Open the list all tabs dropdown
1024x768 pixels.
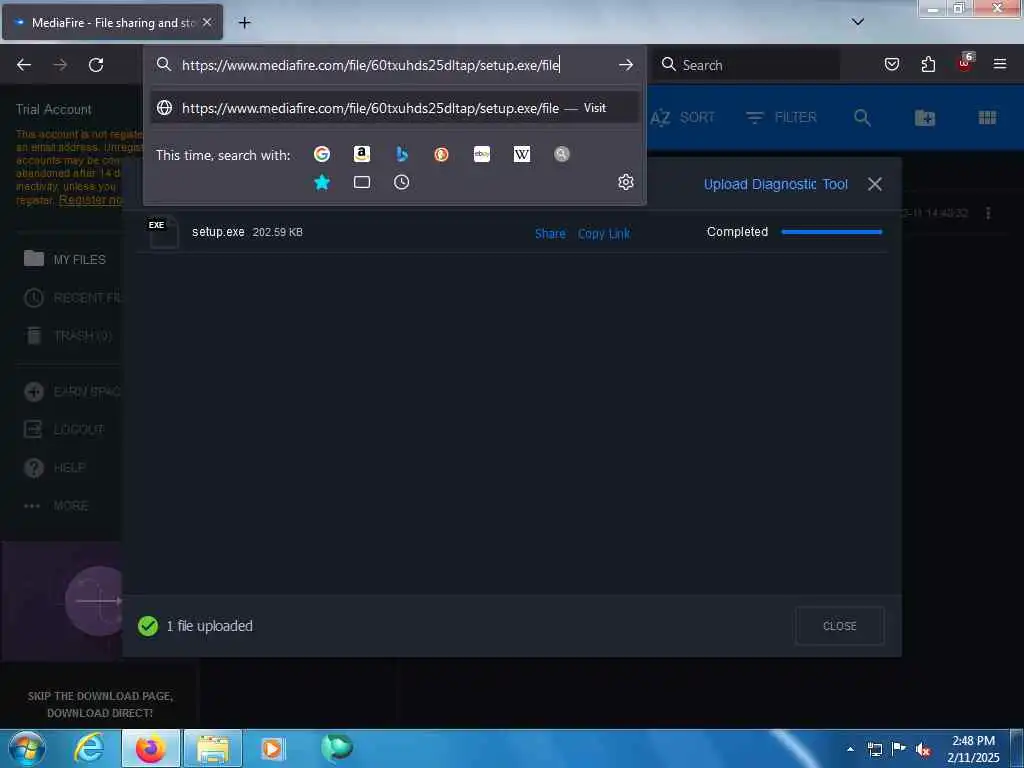pos(858,22)
